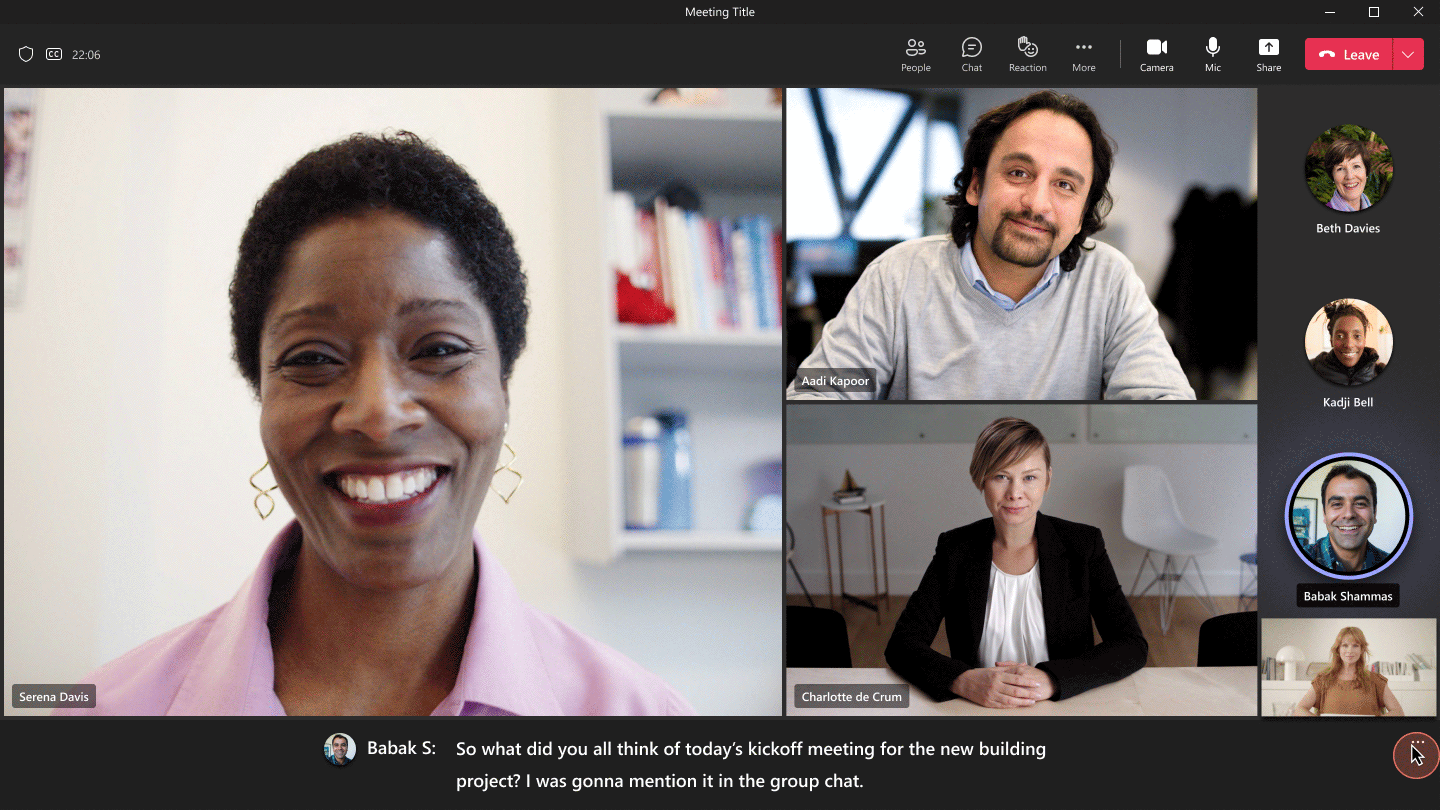Check the meeting timer showing 22:06
The width and height of the screenshot is (1440, 810).
[86, 54]
